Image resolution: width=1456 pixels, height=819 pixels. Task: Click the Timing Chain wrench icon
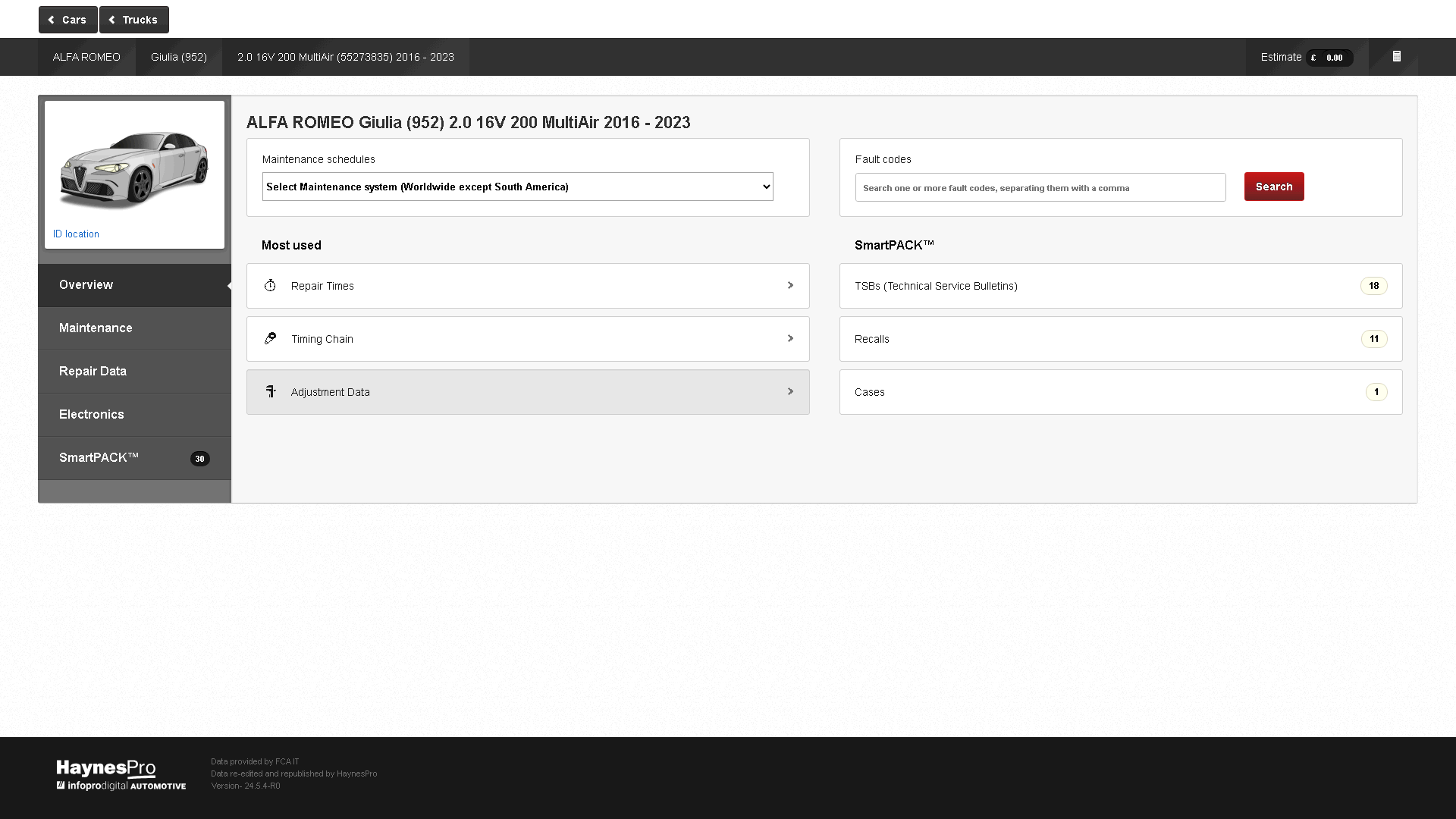tap(270, 338)
